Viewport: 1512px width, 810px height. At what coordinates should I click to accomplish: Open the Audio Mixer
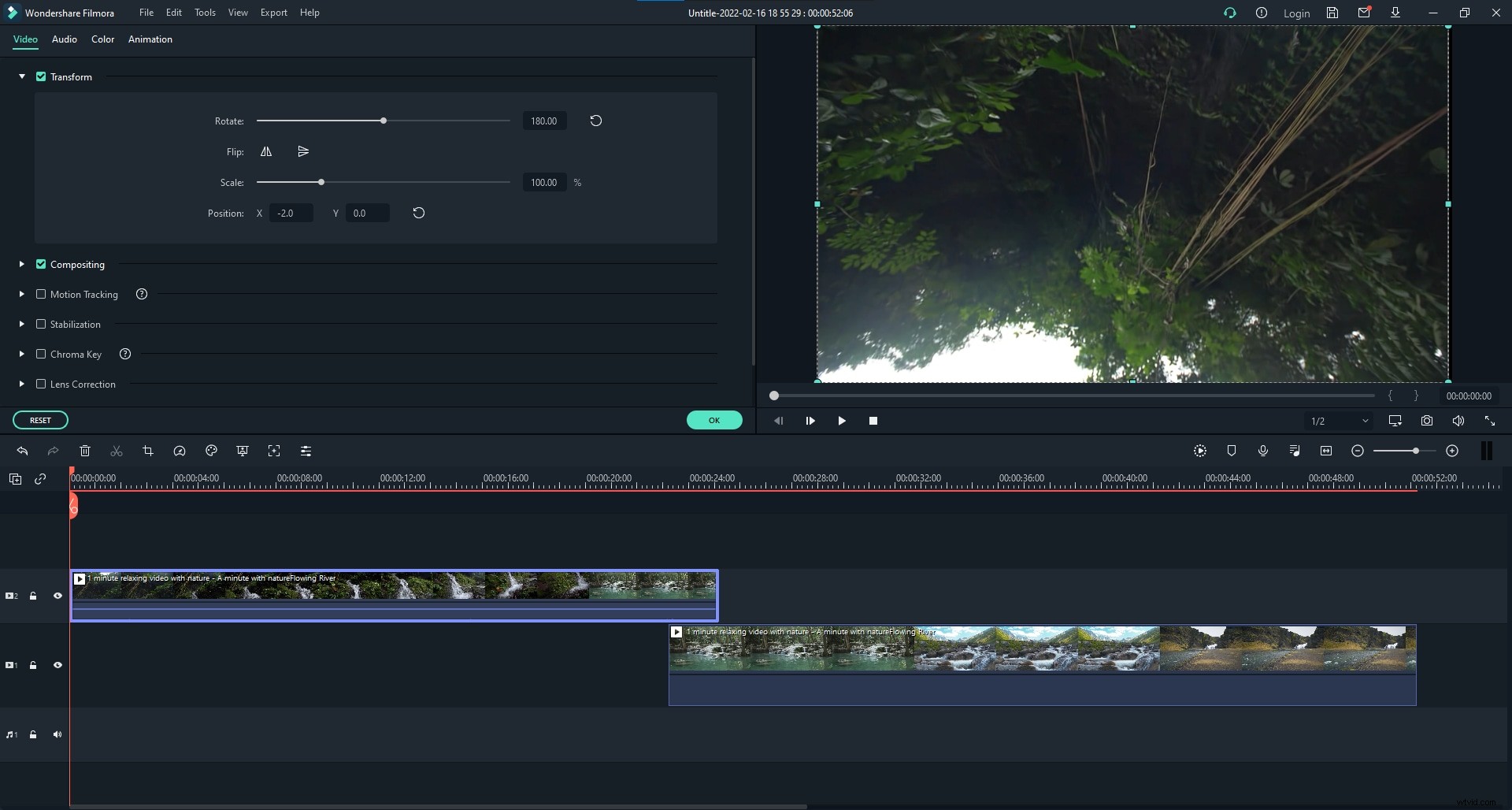pyautogui.click(x=1295, y=451)
